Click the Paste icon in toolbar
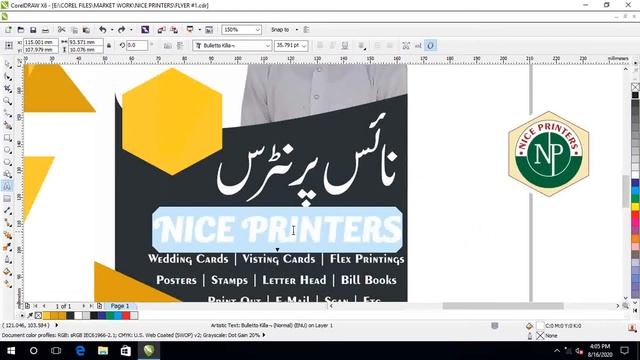 86,30
